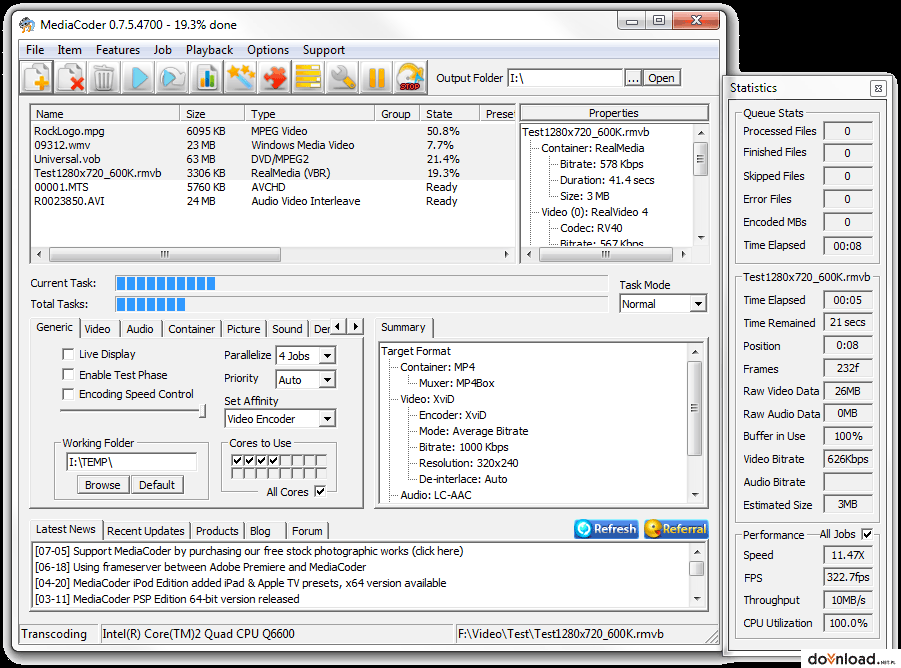Click the Total Tasks progress bar

(361, 304)
